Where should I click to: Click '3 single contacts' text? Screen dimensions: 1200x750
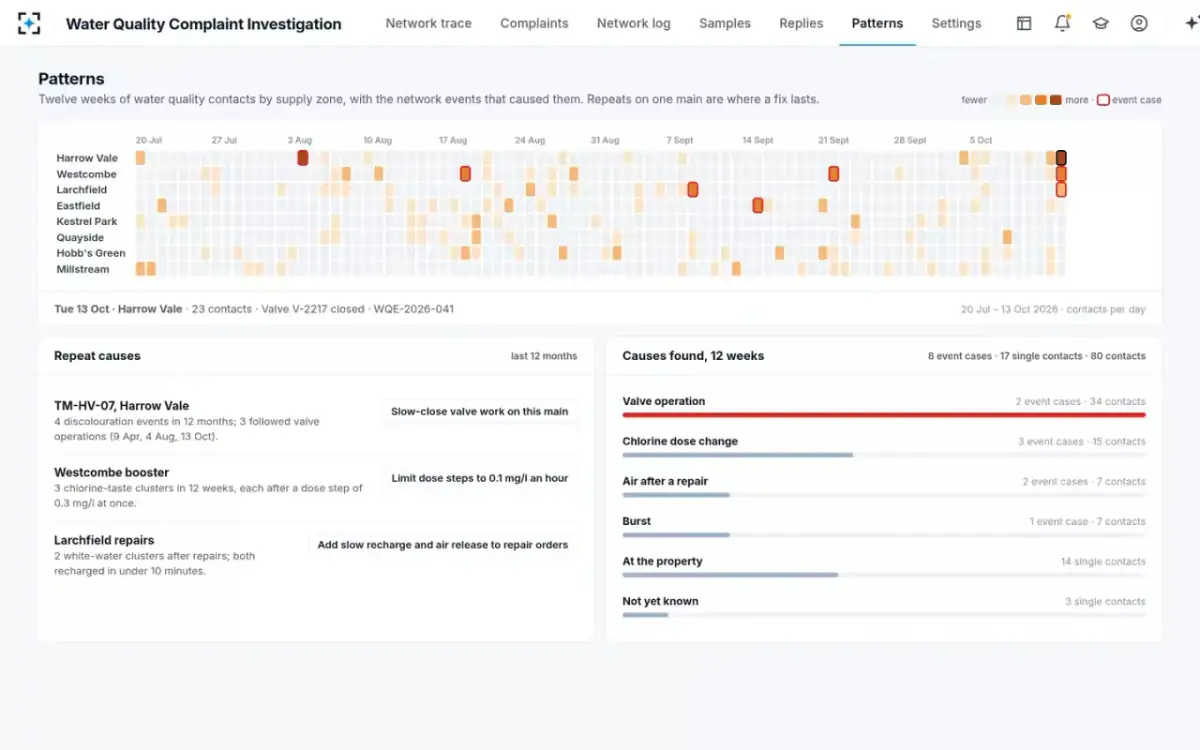1105,602
